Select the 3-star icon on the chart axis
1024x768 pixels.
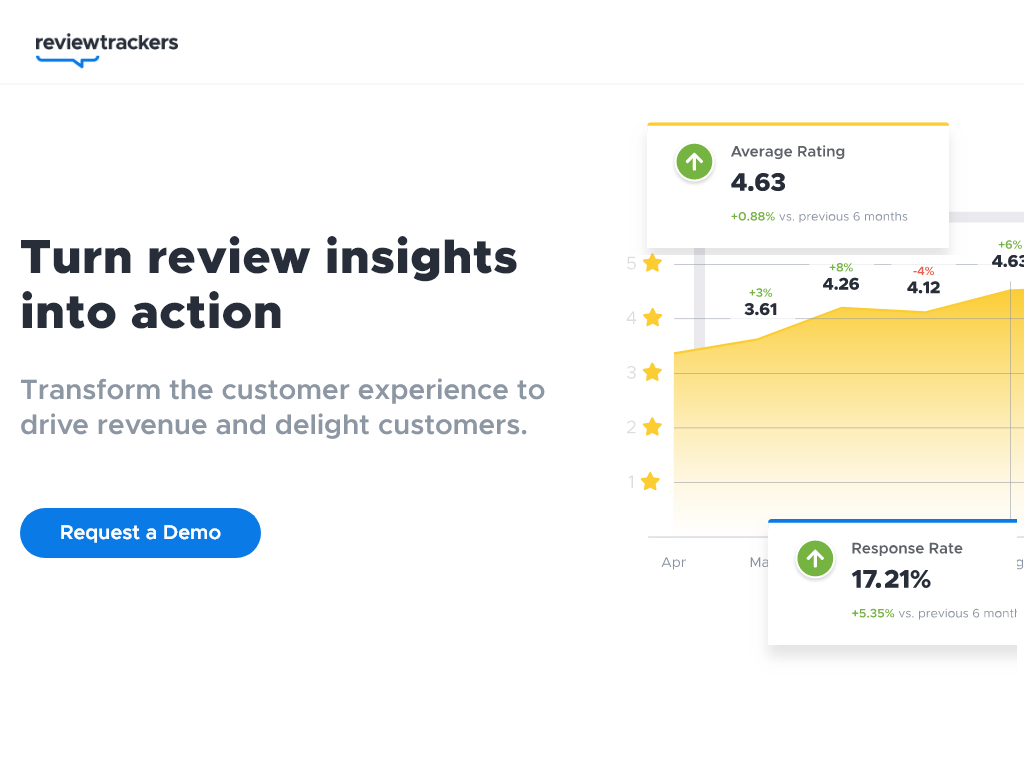click(x=652, y=372)
